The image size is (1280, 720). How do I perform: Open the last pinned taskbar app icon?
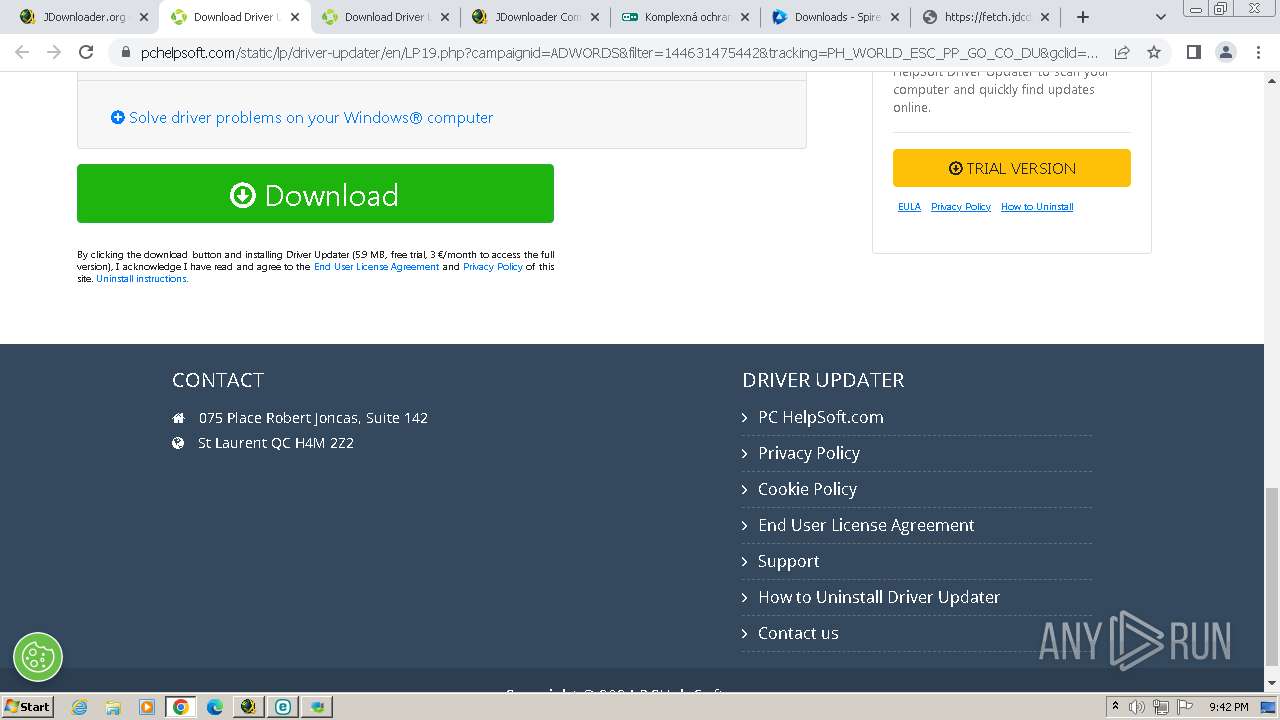coord(317,707)
